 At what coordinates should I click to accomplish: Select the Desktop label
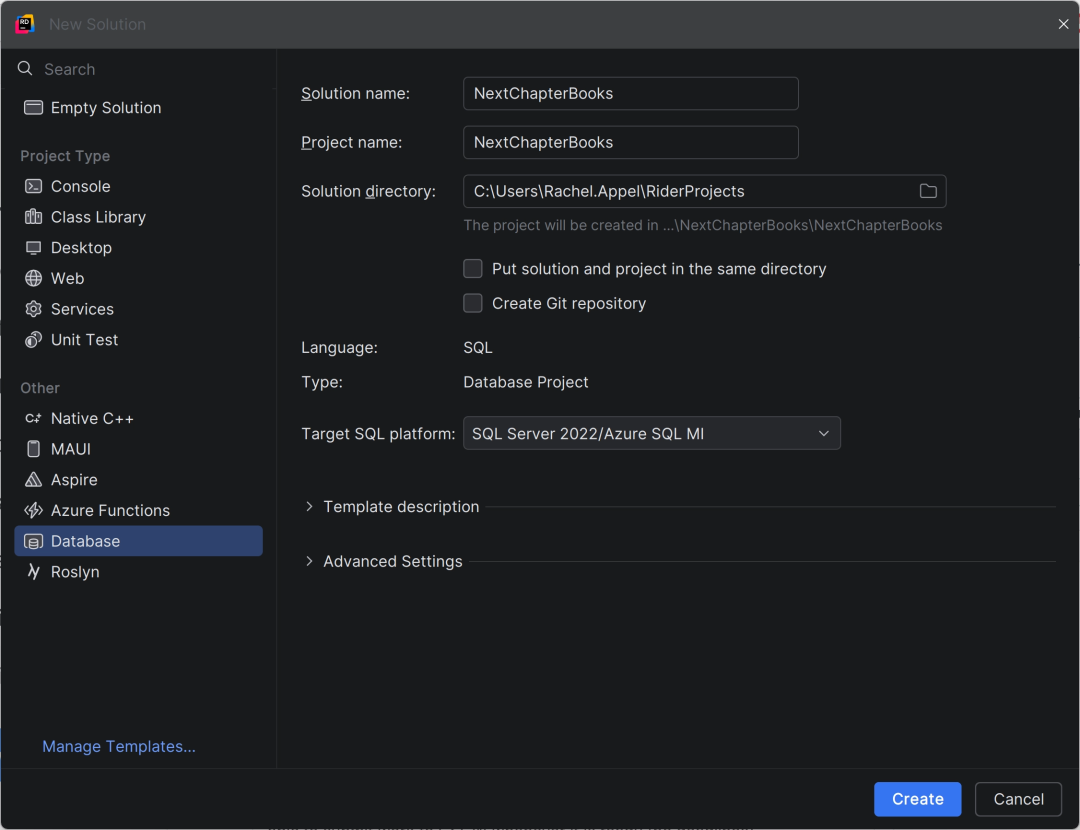(x=81, y=248)
